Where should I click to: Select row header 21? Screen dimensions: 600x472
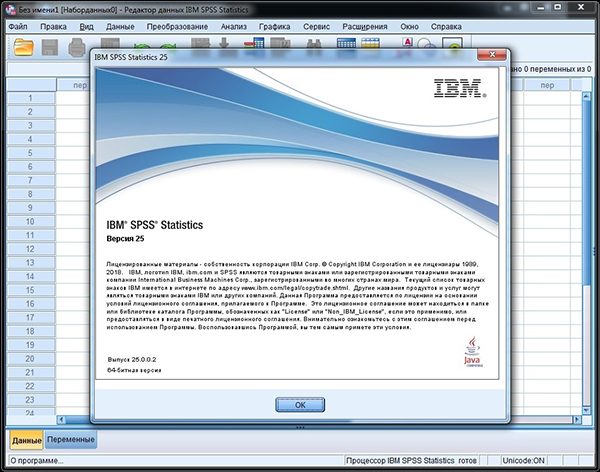(x=31, y=372)
